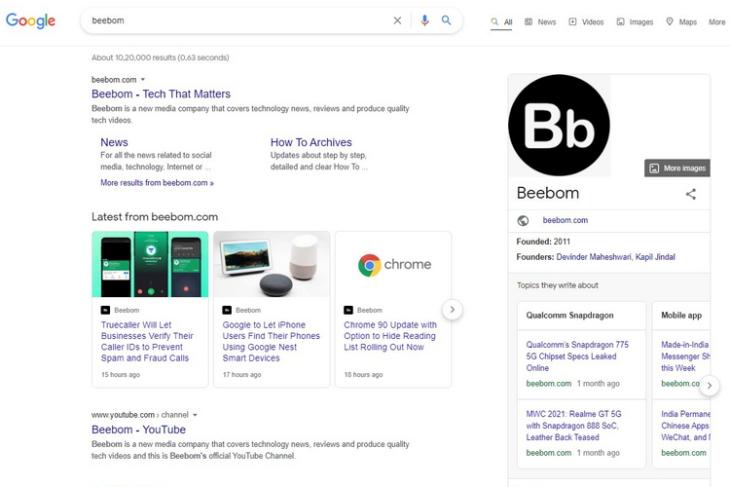Open Beebom - YouTube result

point(138,430)
